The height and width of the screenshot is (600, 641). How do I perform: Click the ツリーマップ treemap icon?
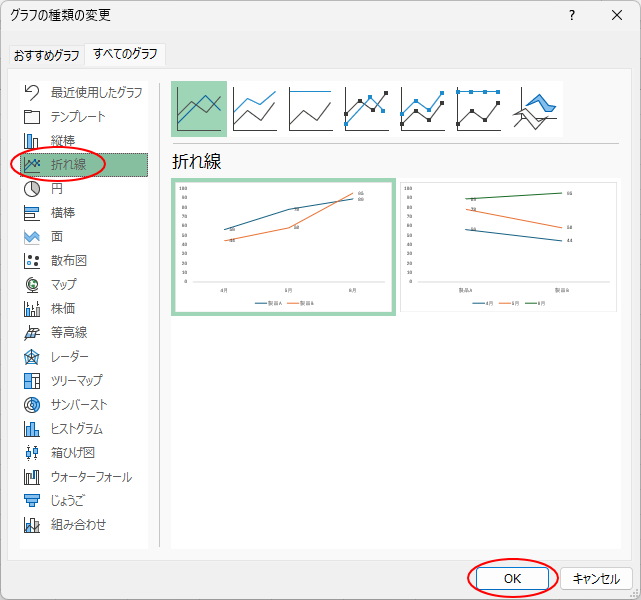coord(32,381)
